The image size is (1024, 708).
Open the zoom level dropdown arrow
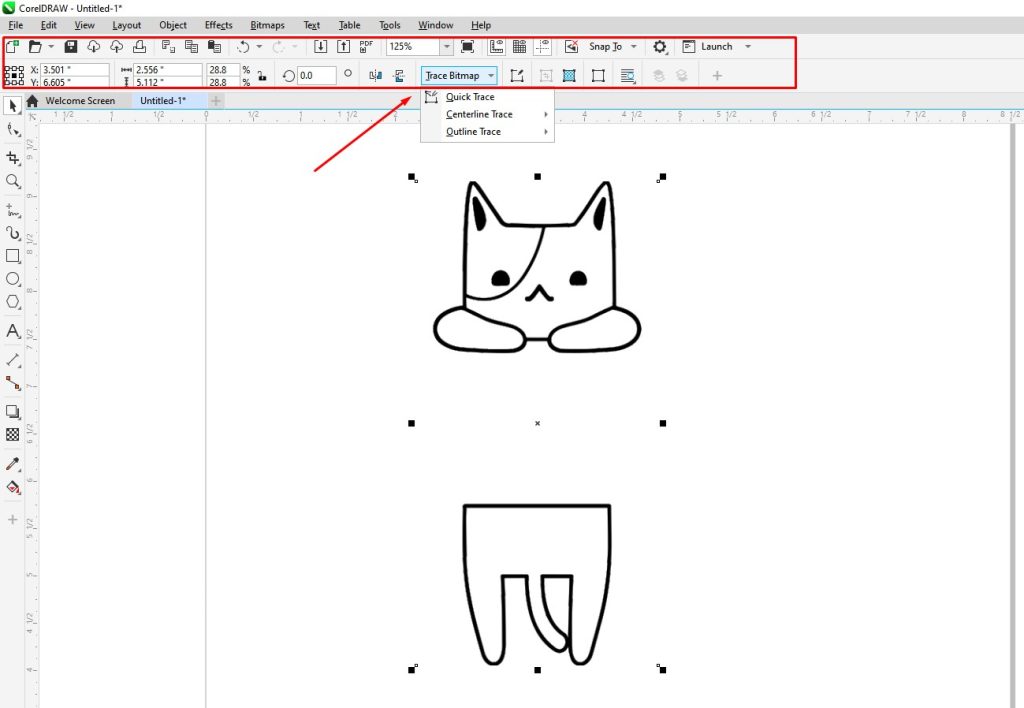[446, 46]
